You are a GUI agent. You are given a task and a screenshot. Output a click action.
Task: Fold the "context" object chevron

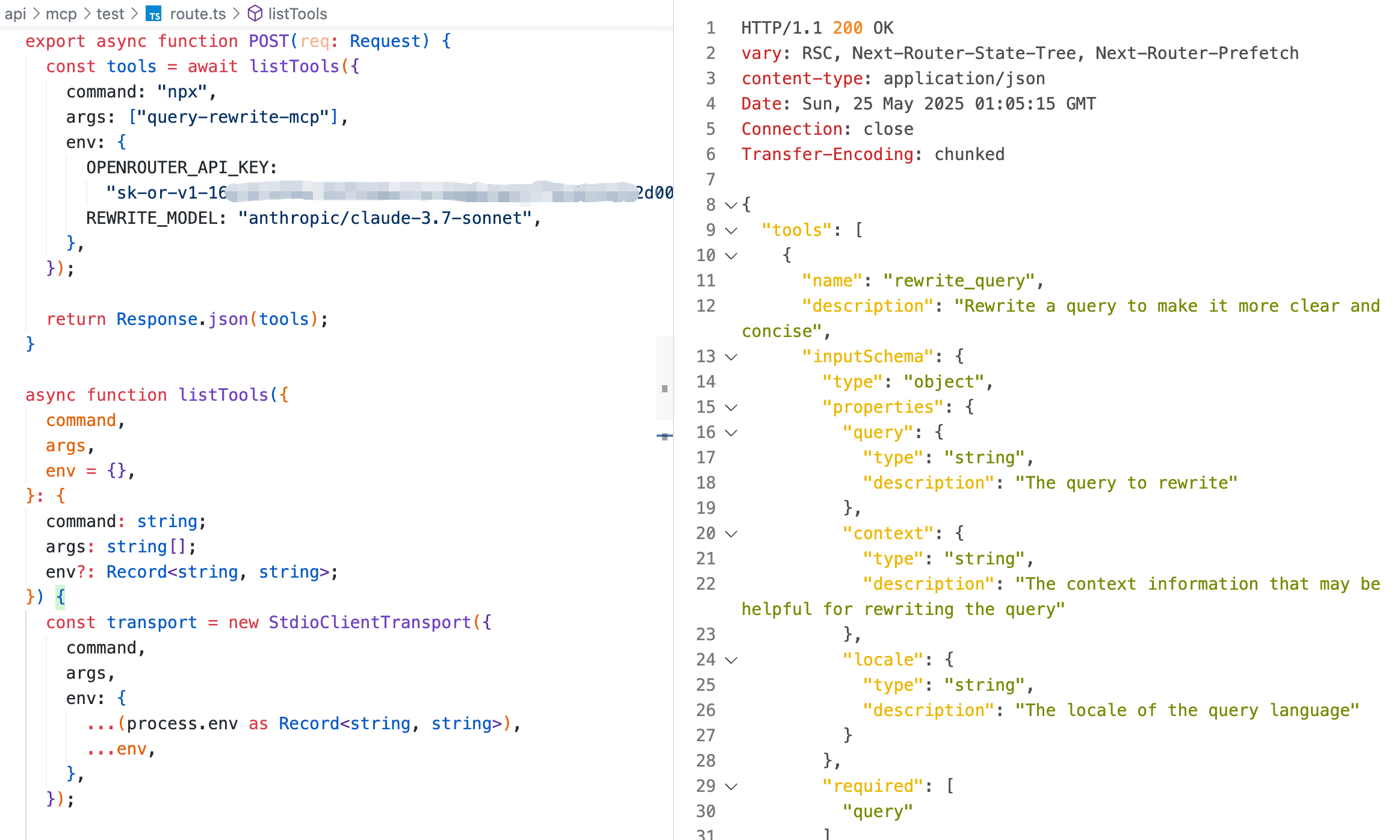(x=731, y=534)
